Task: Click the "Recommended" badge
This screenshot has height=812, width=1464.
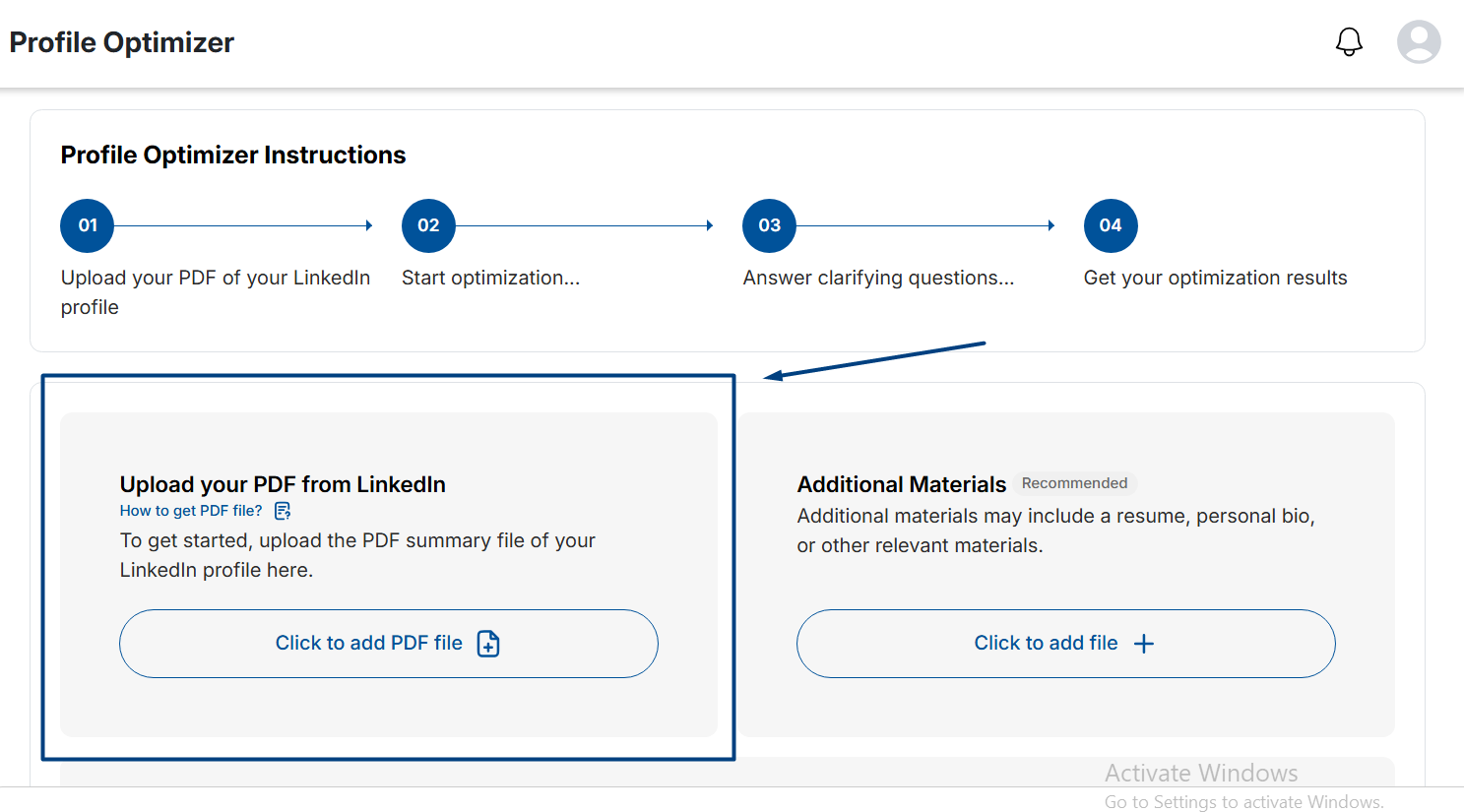Action: pyautogui.click(x=1074, y=483)
